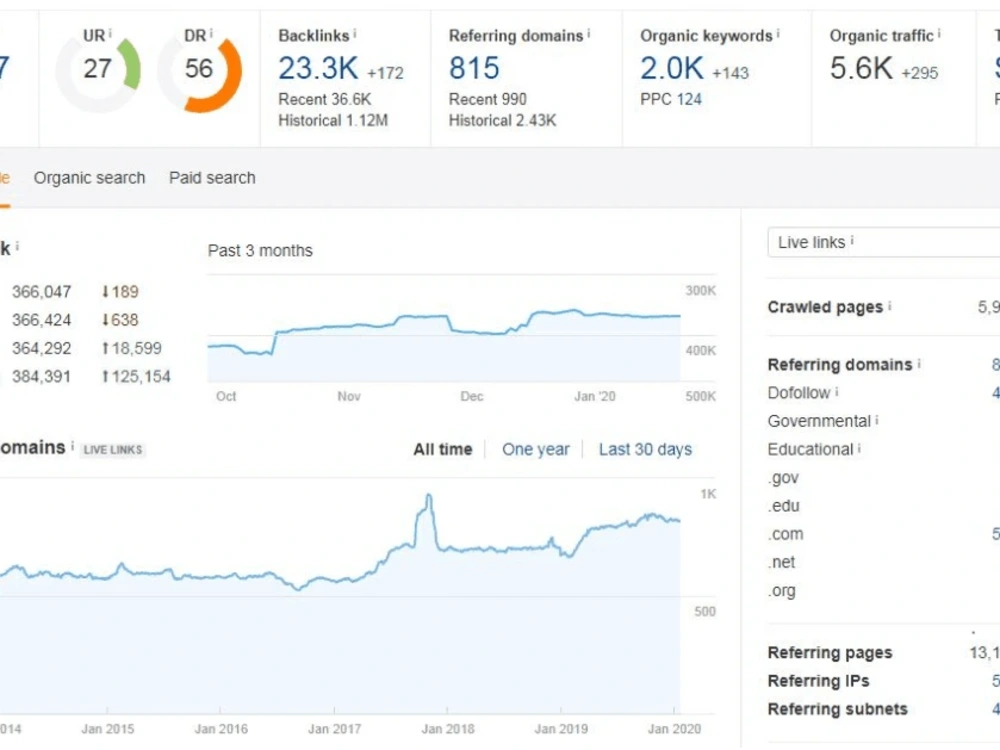
Task: Click the Educational info icon
Action: (859, 448)
